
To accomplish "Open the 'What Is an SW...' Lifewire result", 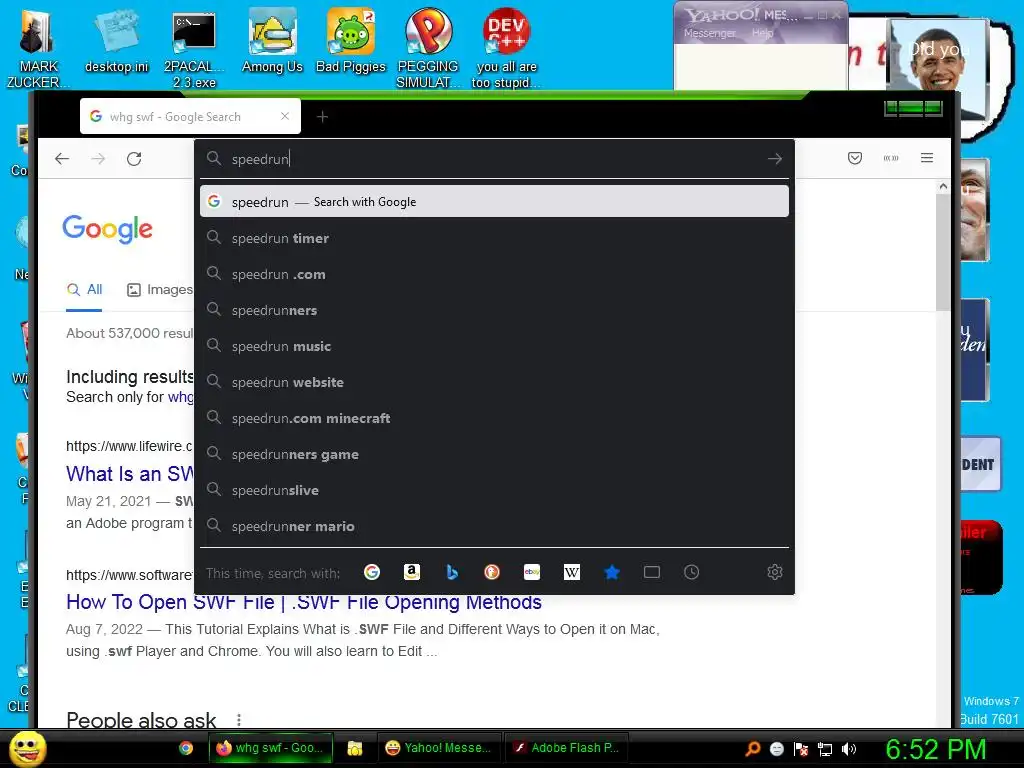I will click(x=130, y=473).
